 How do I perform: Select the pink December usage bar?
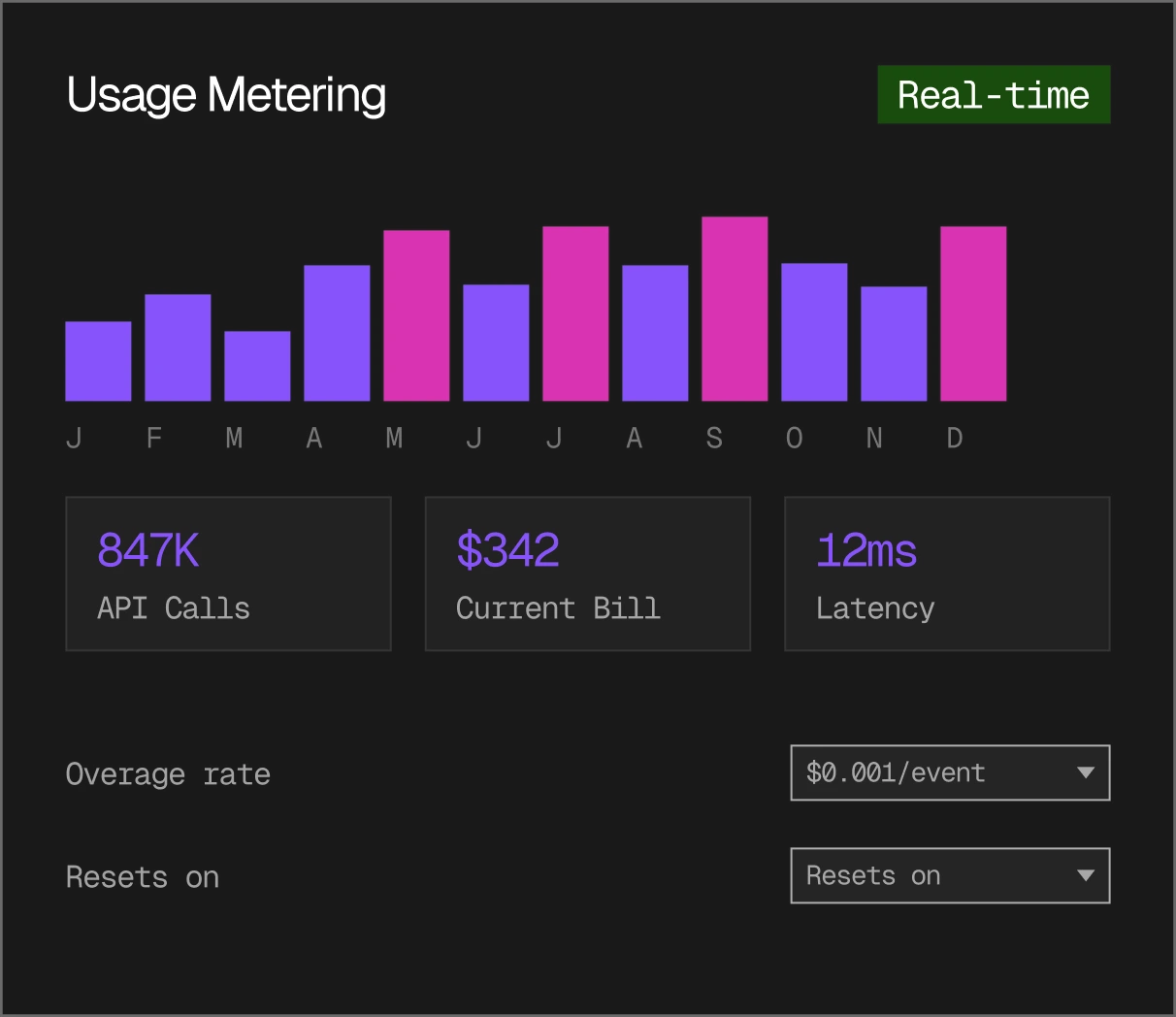coord(973,313)
